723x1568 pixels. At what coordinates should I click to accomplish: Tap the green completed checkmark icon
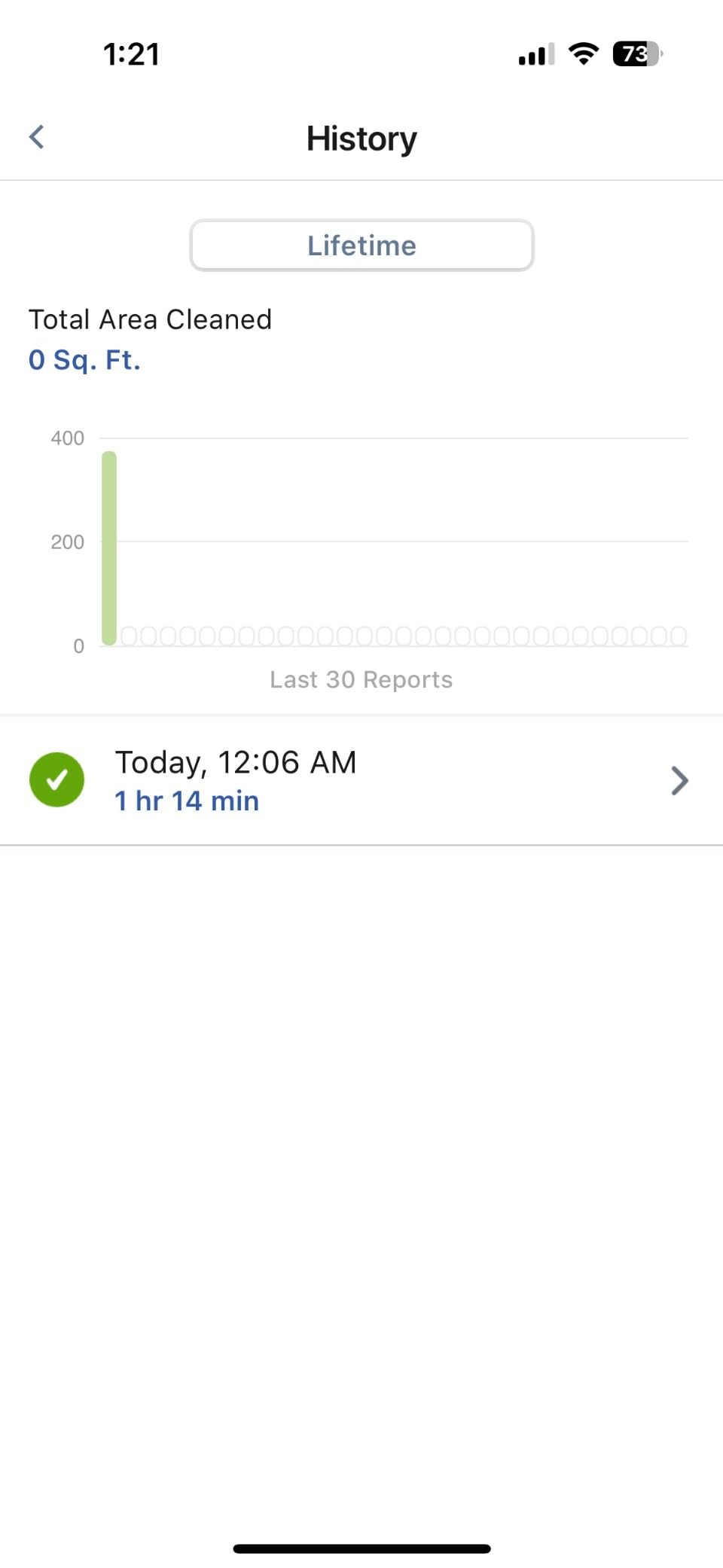point(56,779)
